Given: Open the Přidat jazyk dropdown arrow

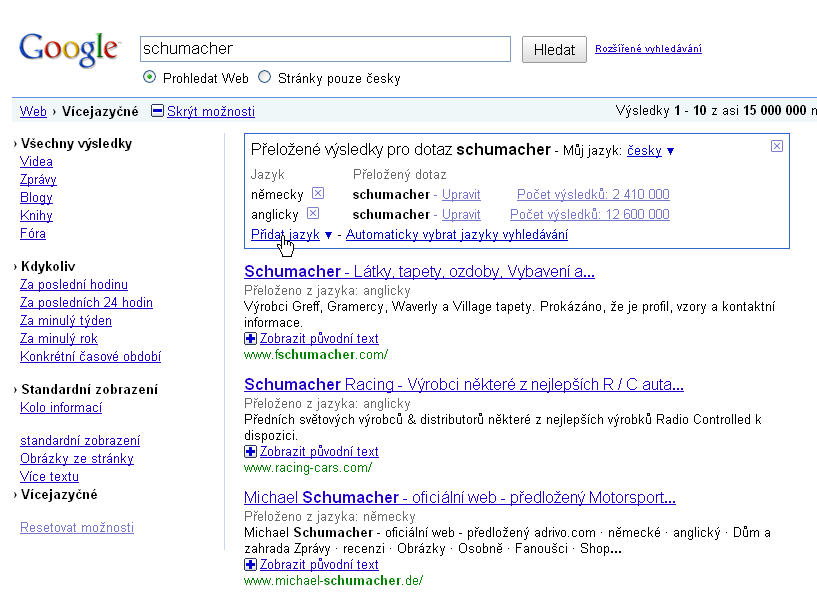Looking at the screenshot, I should 328,235.
